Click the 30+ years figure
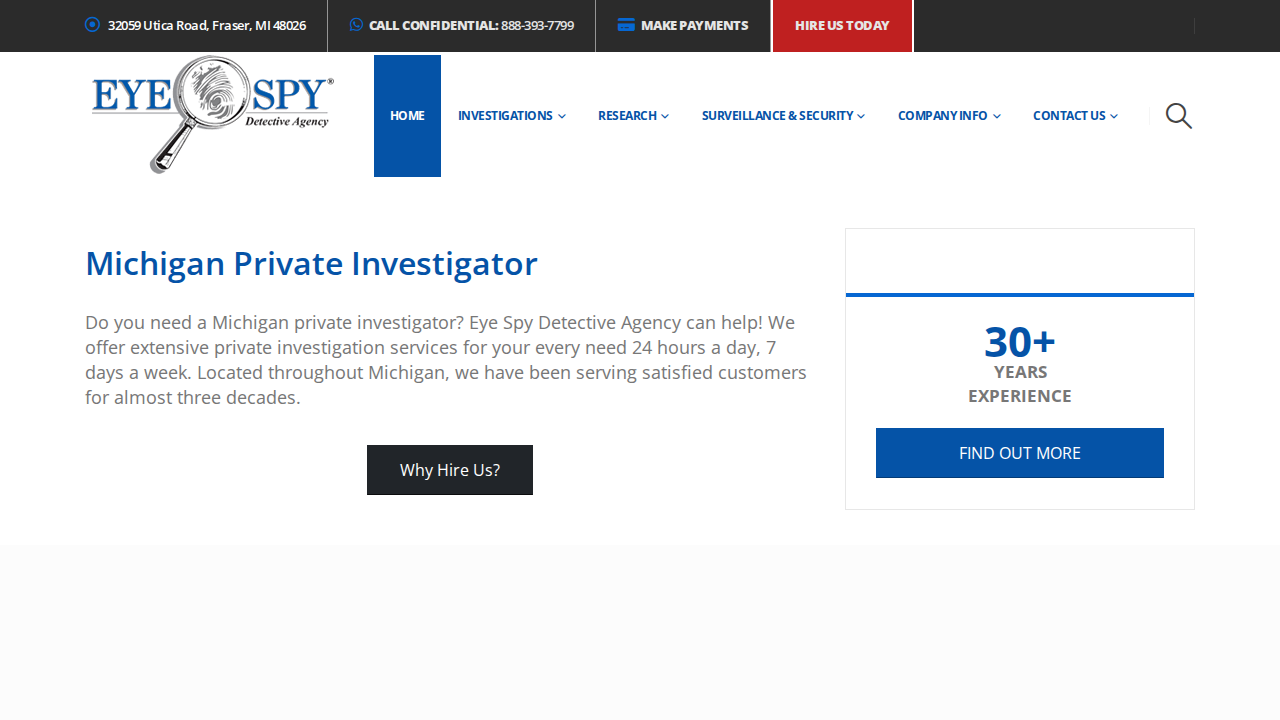The image size is (1280, 720). [x=1020, y=342]
